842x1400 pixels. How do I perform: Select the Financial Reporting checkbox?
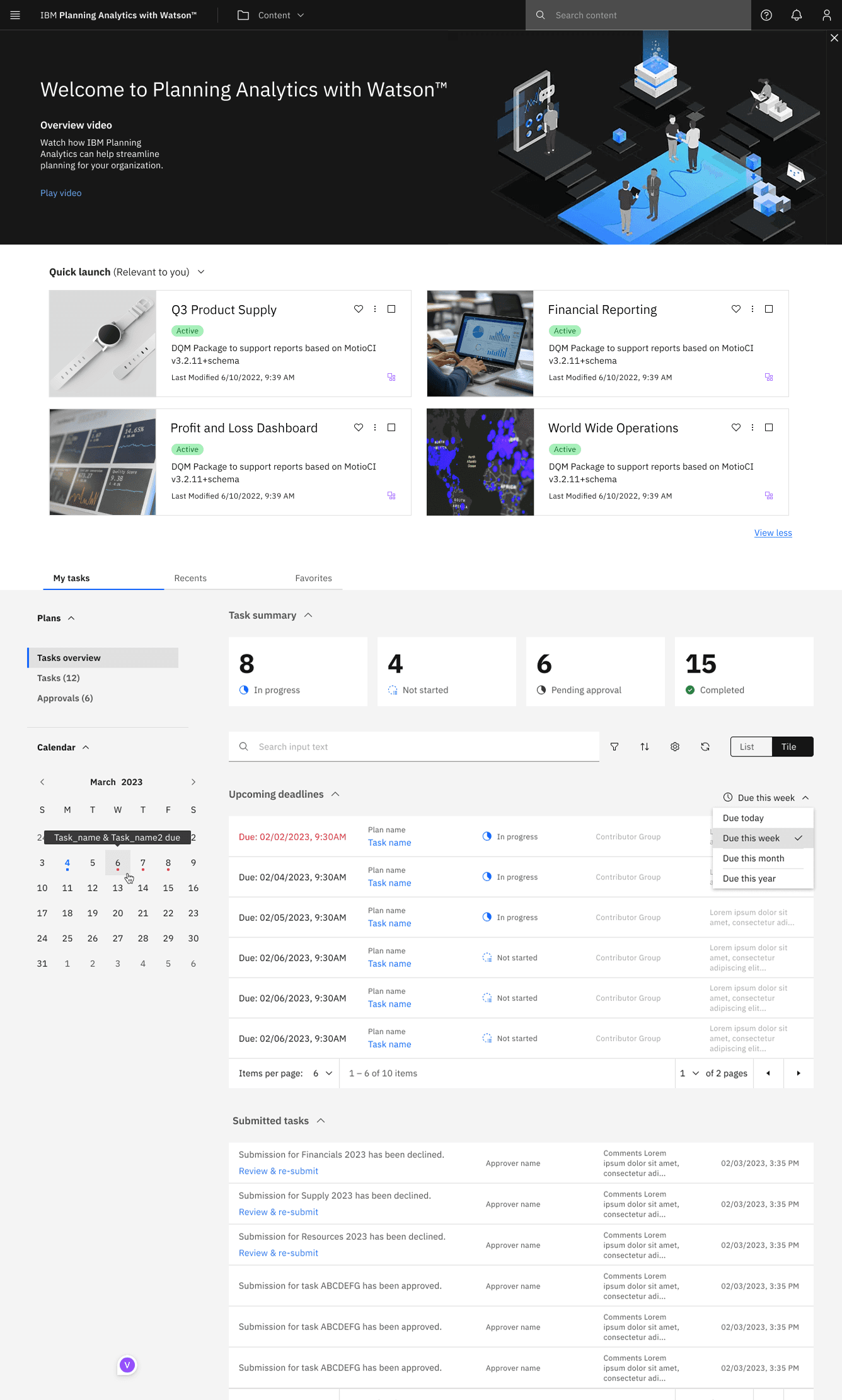click(x=769, y=309)
